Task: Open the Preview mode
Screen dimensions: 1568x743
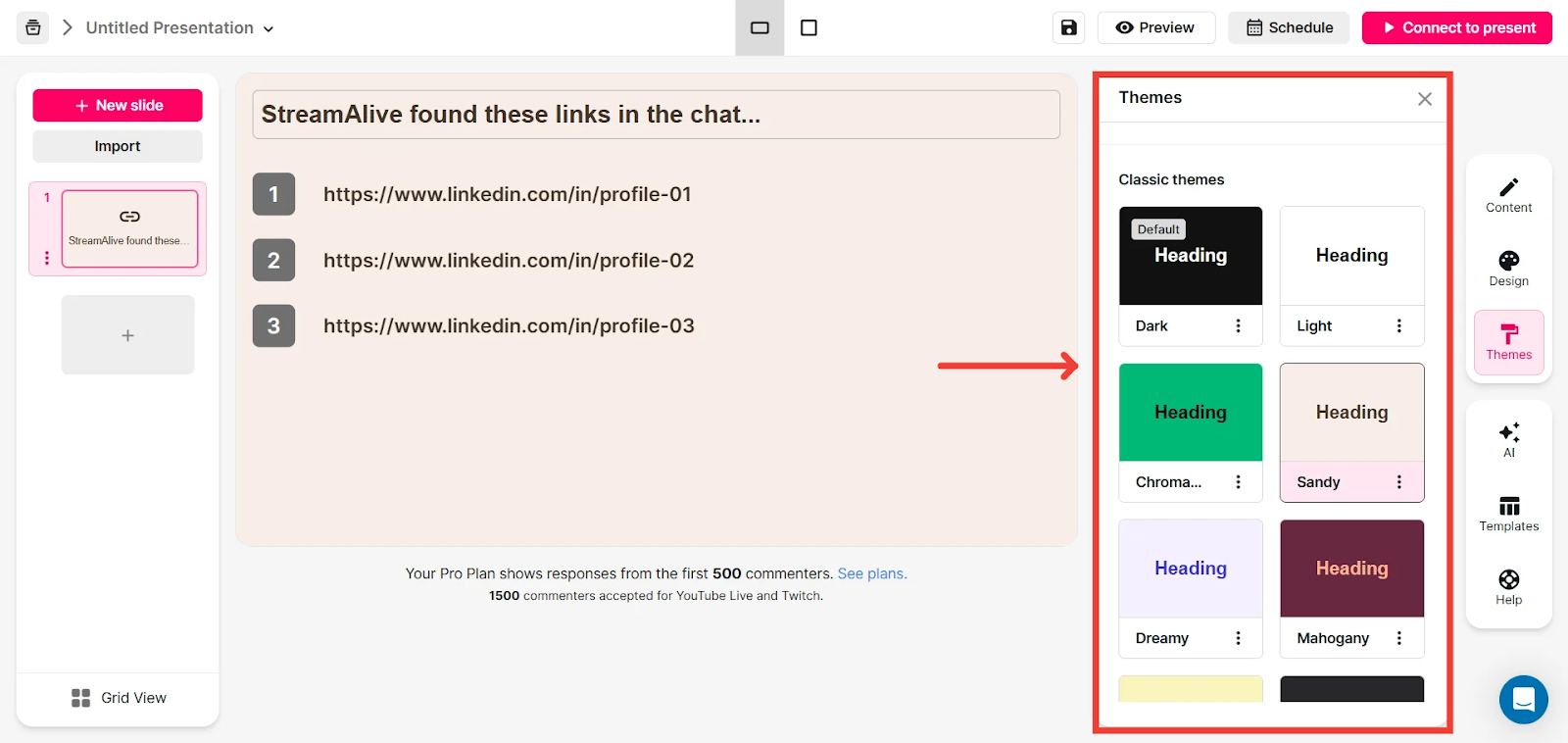Action: click(x=1155, y=27)
